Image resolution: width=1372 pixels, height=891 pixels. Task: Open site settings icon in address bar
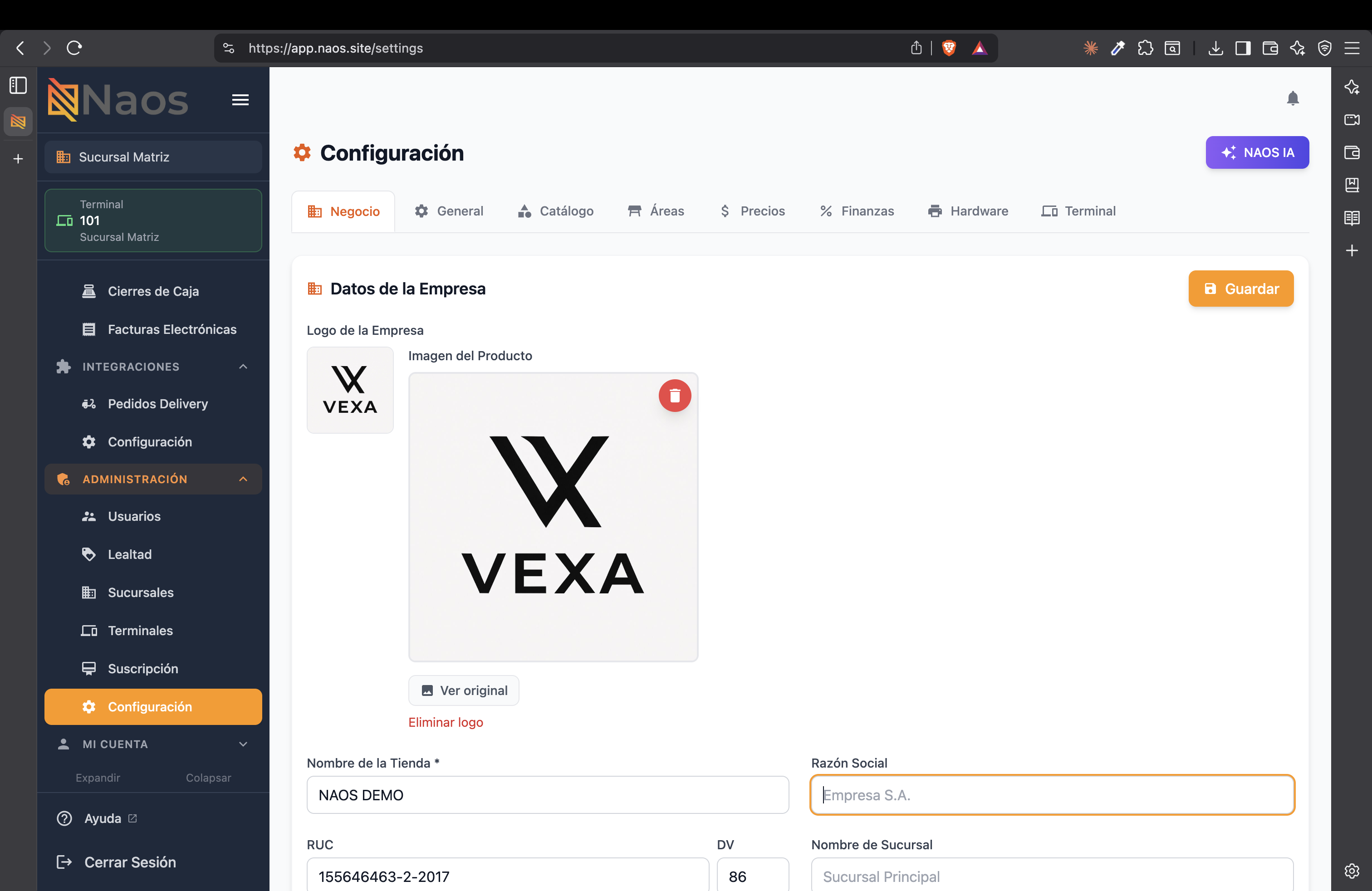pyautogui.click(x=229, y=48)
